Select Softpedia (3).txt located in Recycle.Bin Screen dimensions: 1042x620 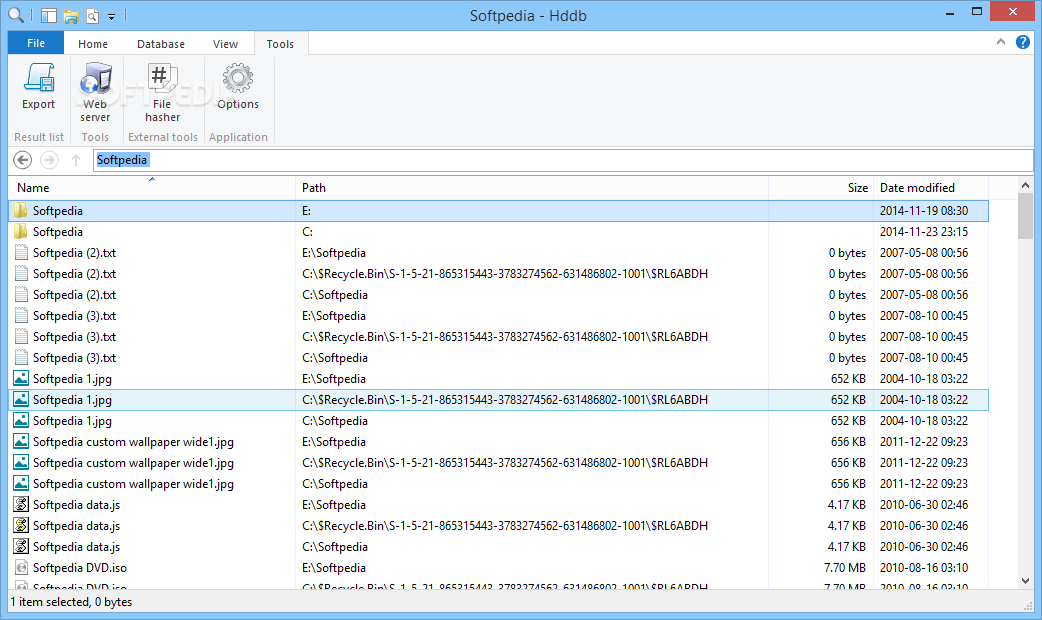click(x=498, y=337)
